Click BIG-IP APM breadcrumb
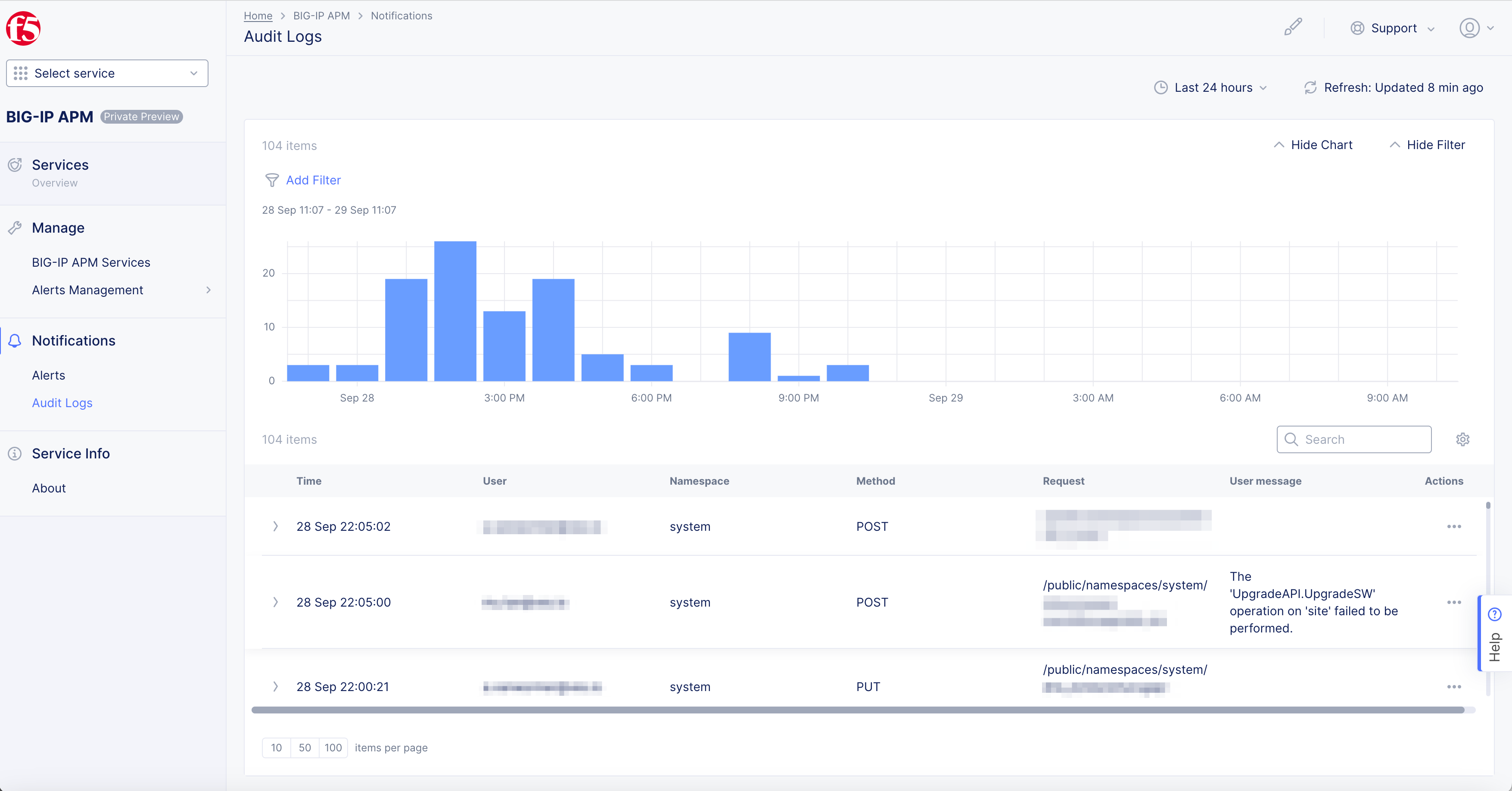 (x=322, y=16)
